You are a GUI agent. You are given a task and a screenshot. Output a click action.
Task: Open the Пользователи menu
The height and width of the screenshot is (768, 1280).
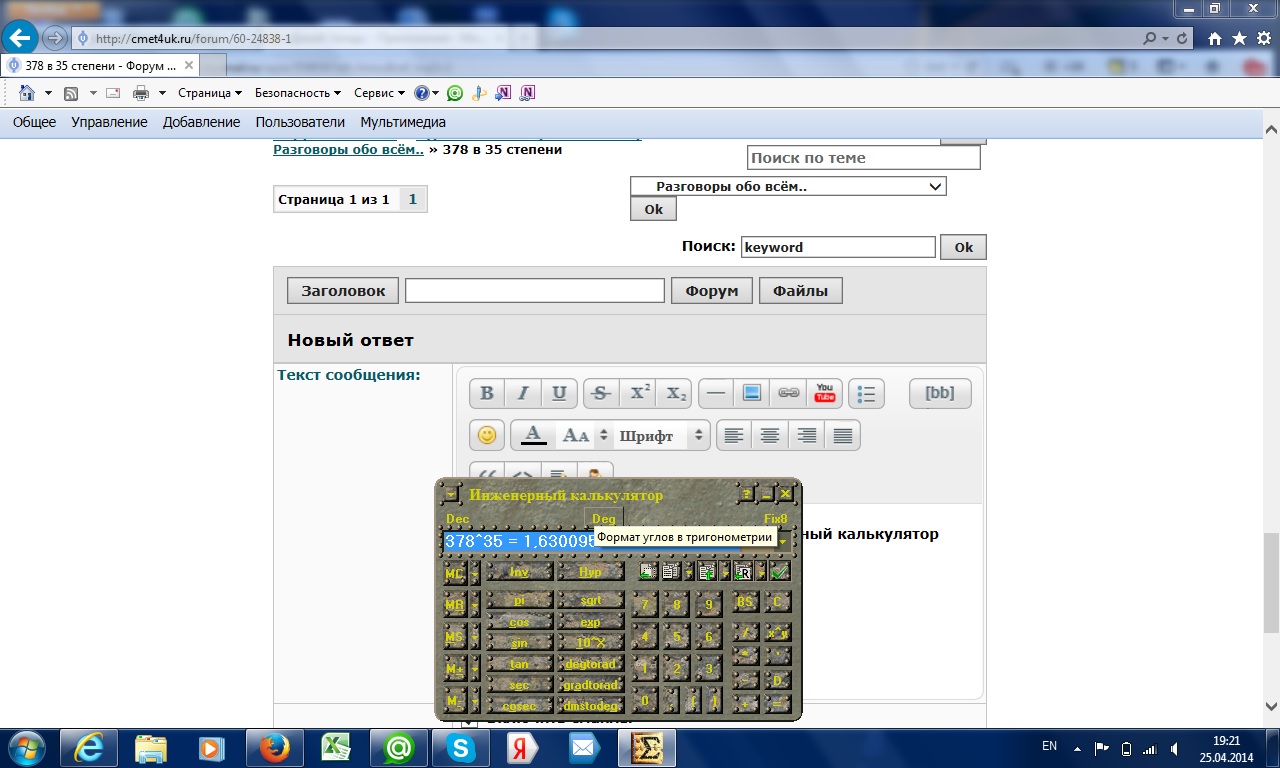click(300, 122)
